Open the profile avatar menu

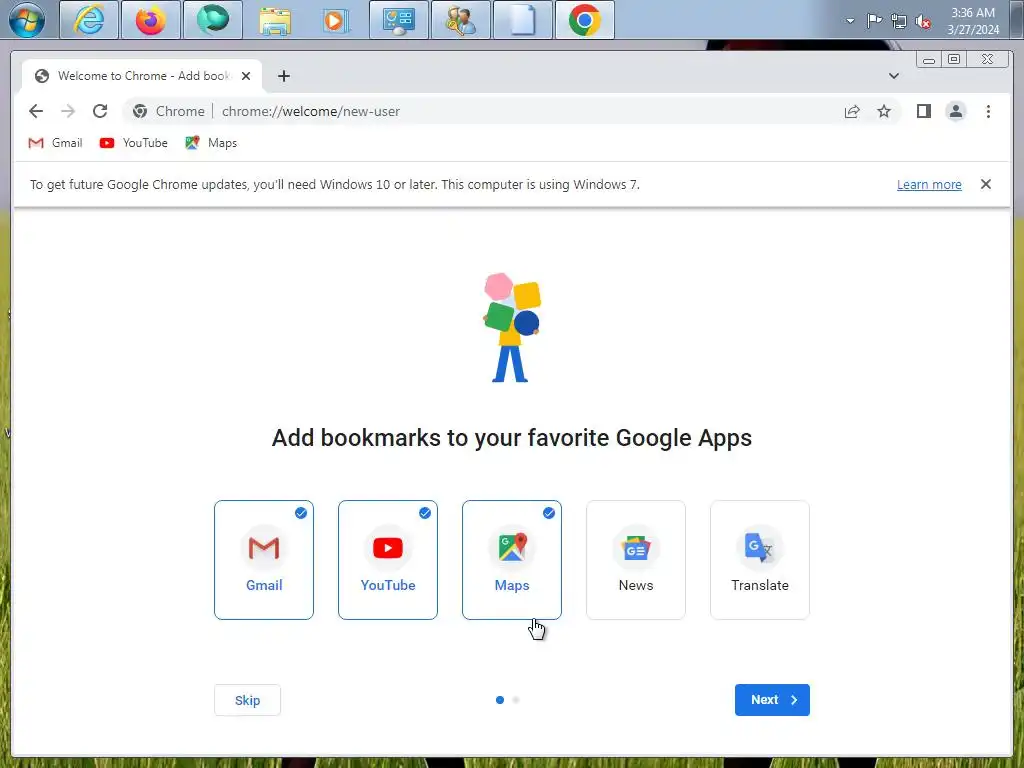pyautogui.click(x=955, y=111)
